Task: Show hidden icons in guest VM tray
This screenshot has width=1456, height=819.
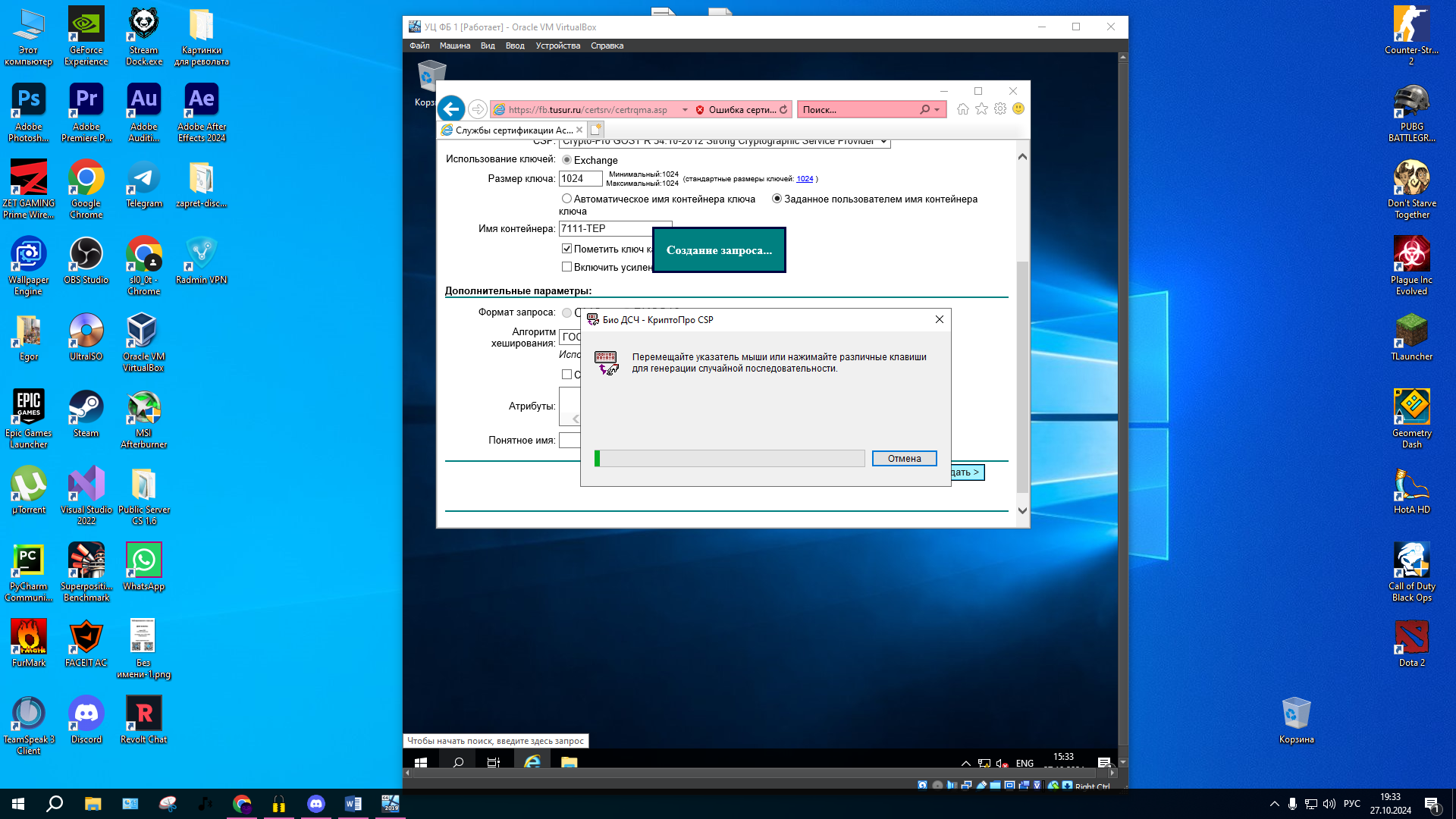Action: (965, 763)
